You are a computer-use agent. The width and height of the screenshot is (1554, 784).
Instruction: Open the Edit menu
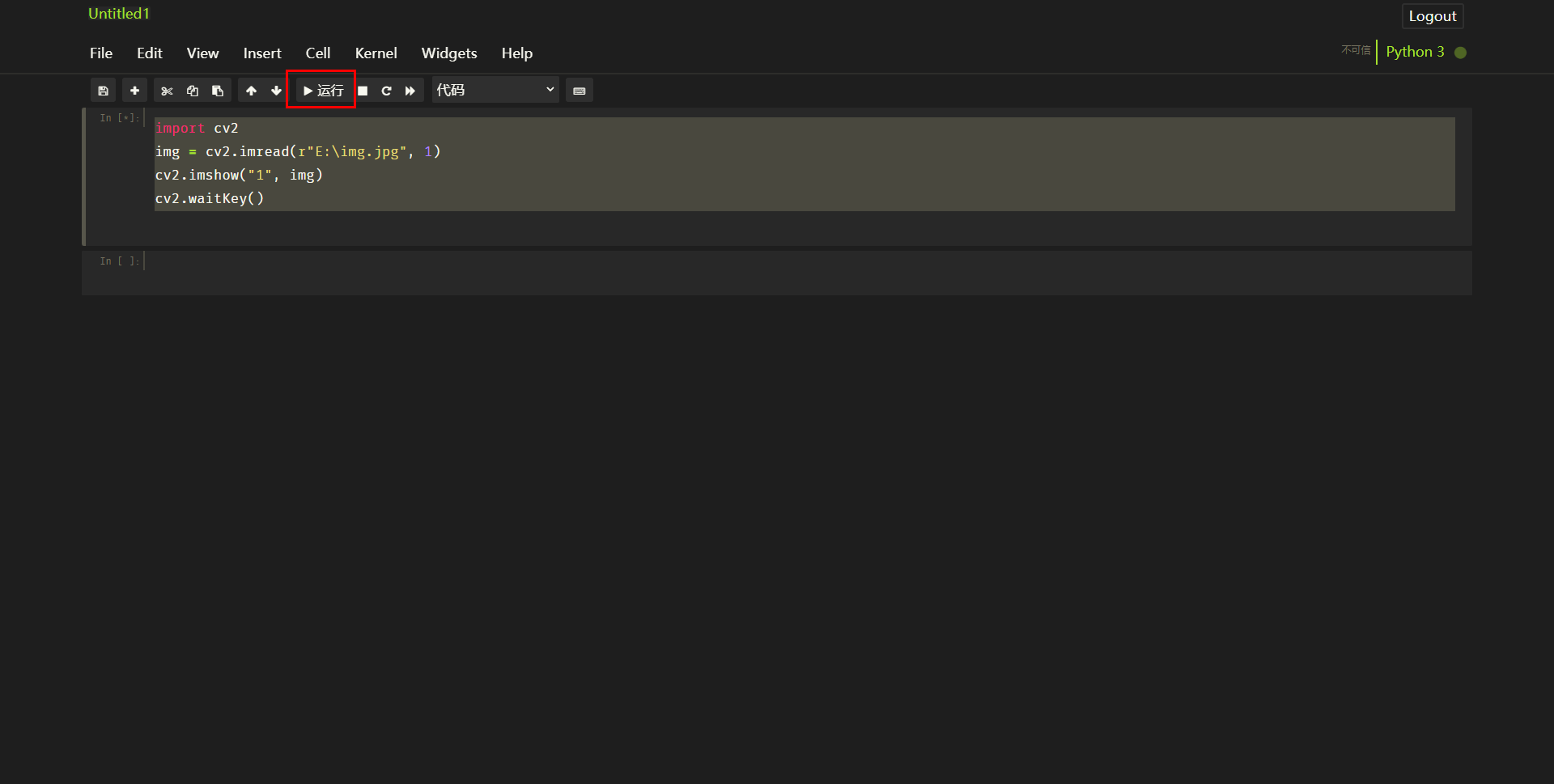tap(150, 53)
